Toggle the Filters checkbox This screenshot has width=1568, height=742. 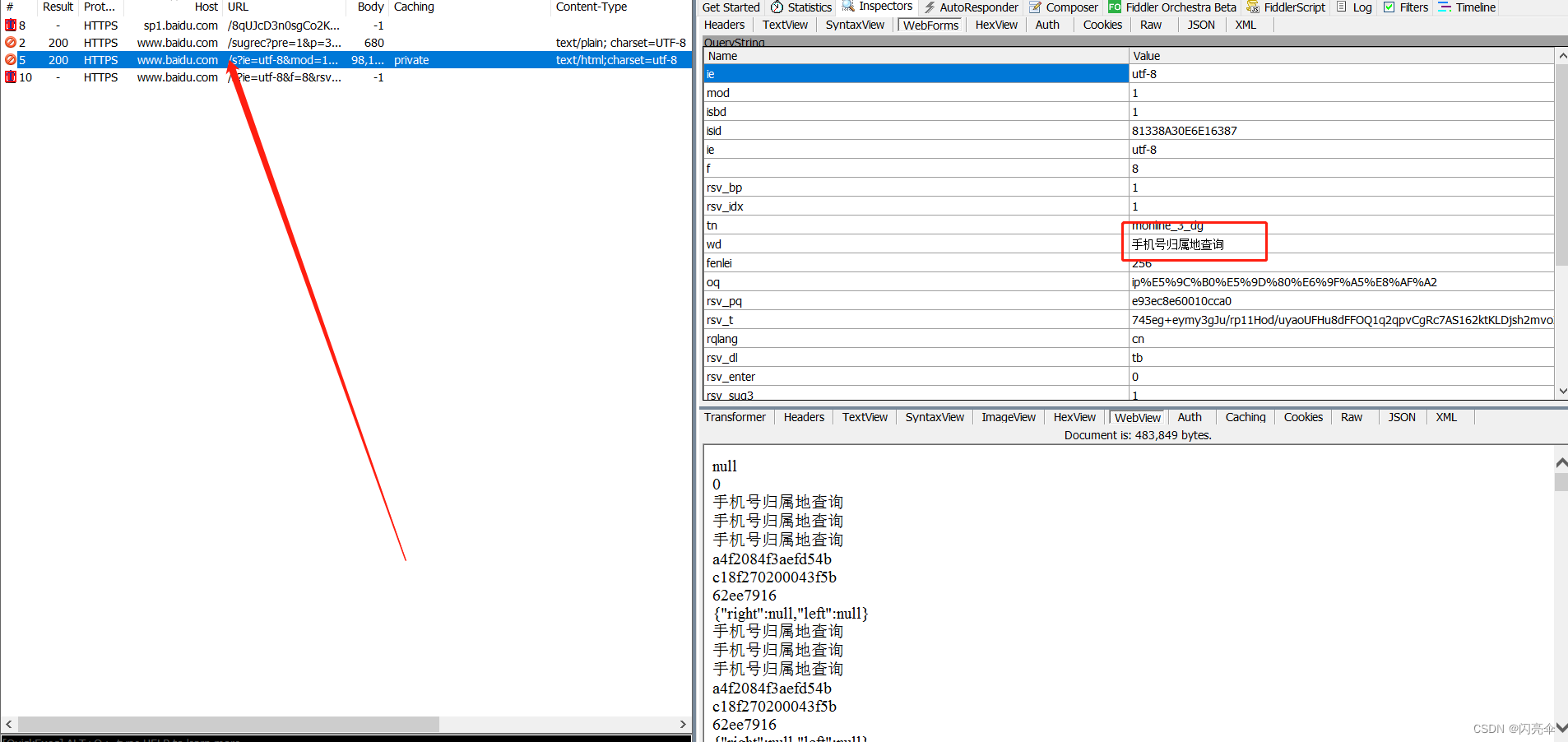1389,7
